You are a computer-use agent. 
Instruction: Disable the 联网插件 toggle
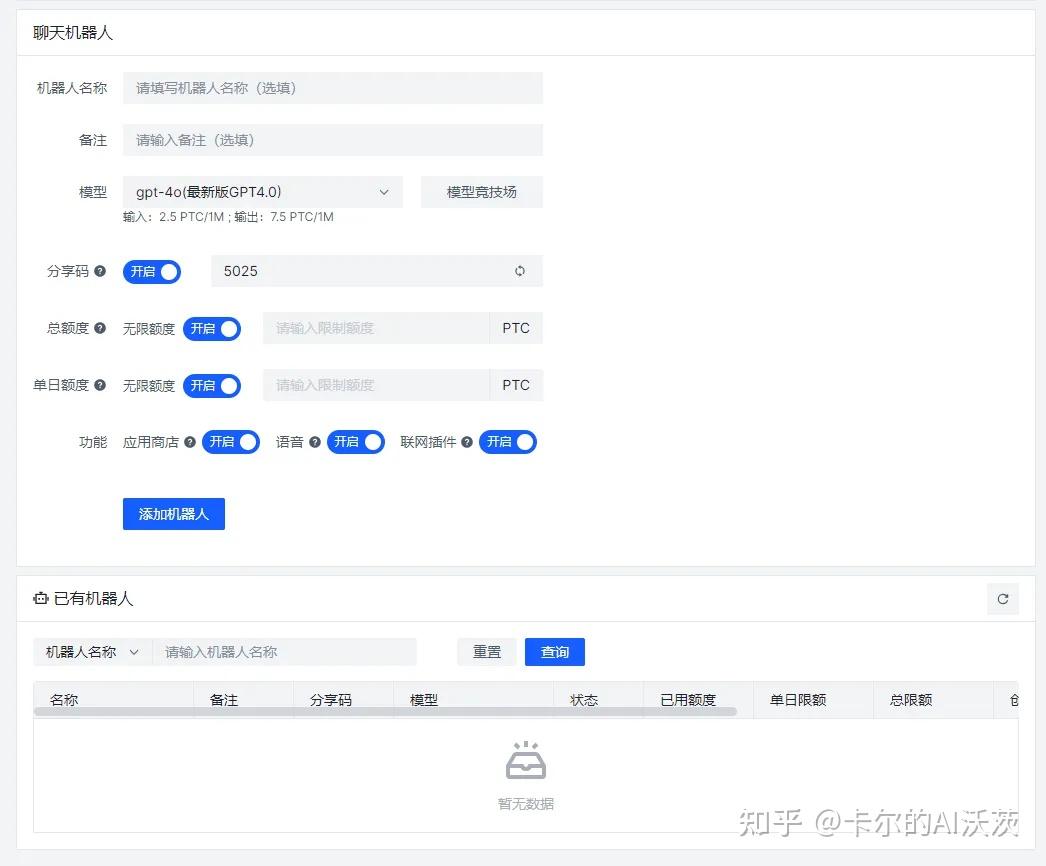point(508,441)
